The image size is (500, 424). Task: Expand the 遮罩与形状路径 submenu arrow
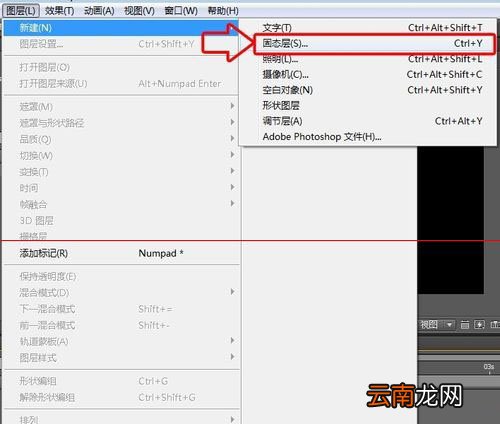click(x=232, y=122)
